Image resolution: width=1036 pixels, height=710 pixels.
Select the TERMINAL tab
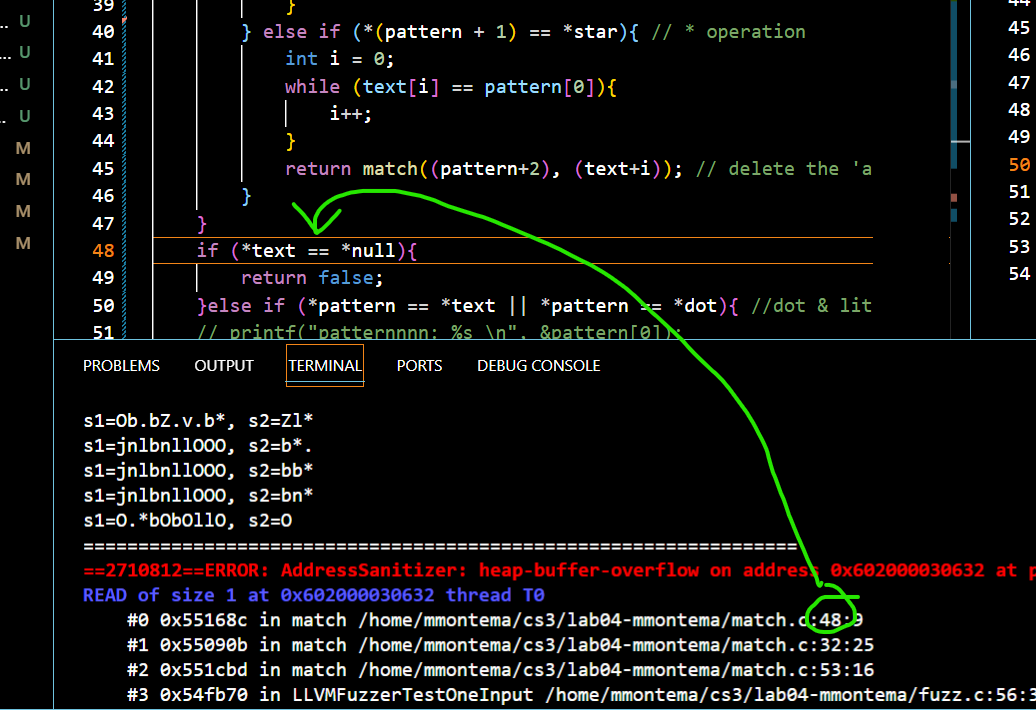325,366
